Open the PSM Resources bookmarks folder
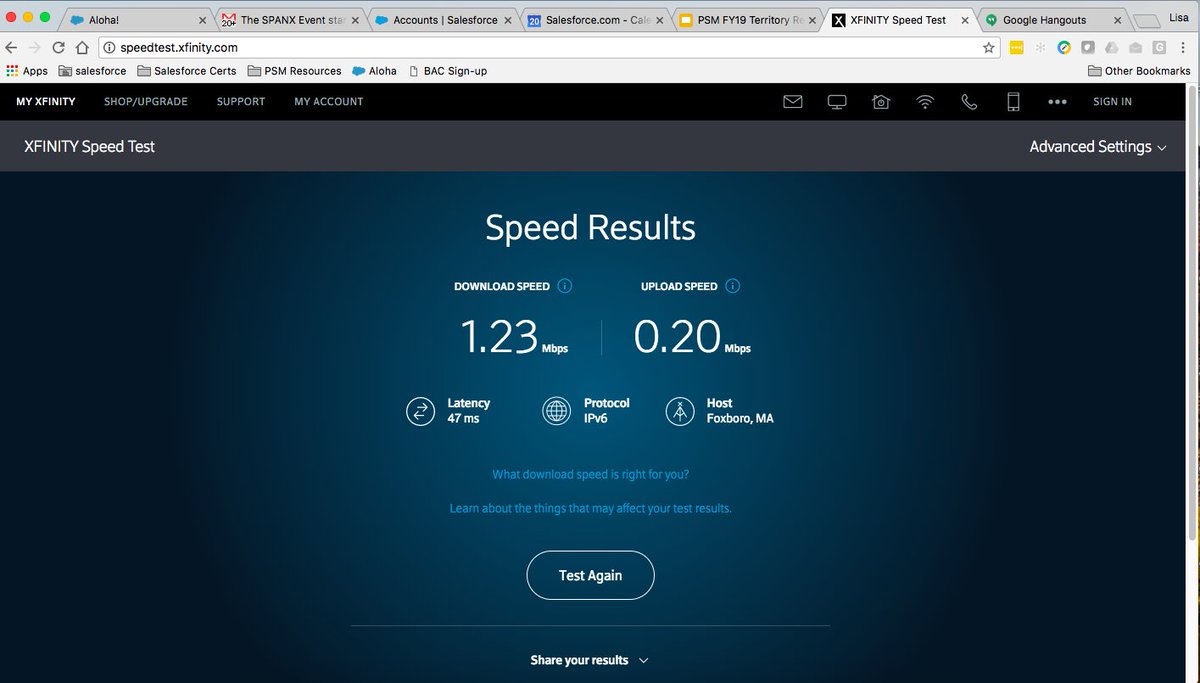The image size is (1200, 683). pyautogui.click(x=294, y=71)
